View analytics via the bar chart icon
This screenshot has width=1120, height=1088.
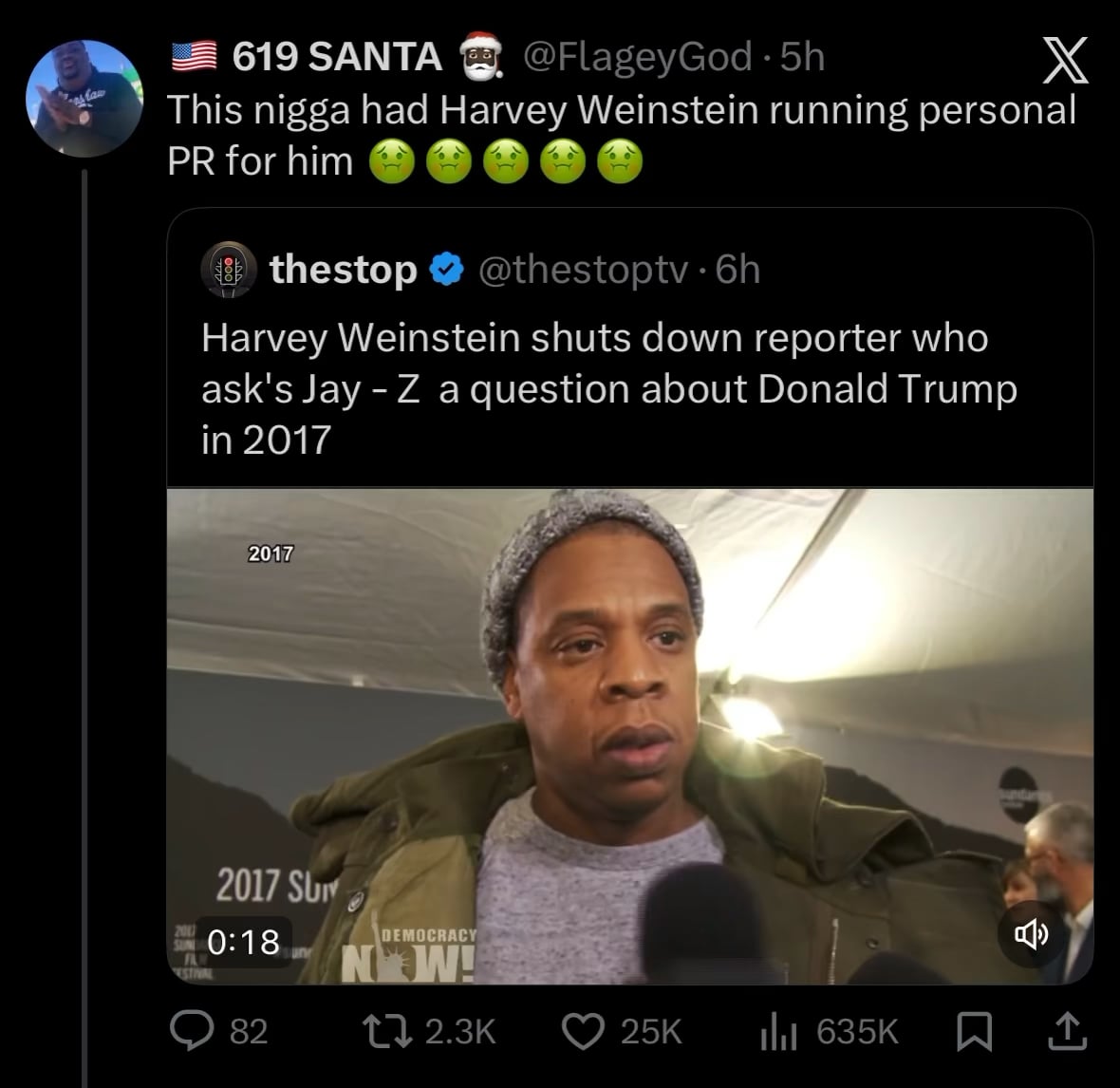[x=775, y=1031]
